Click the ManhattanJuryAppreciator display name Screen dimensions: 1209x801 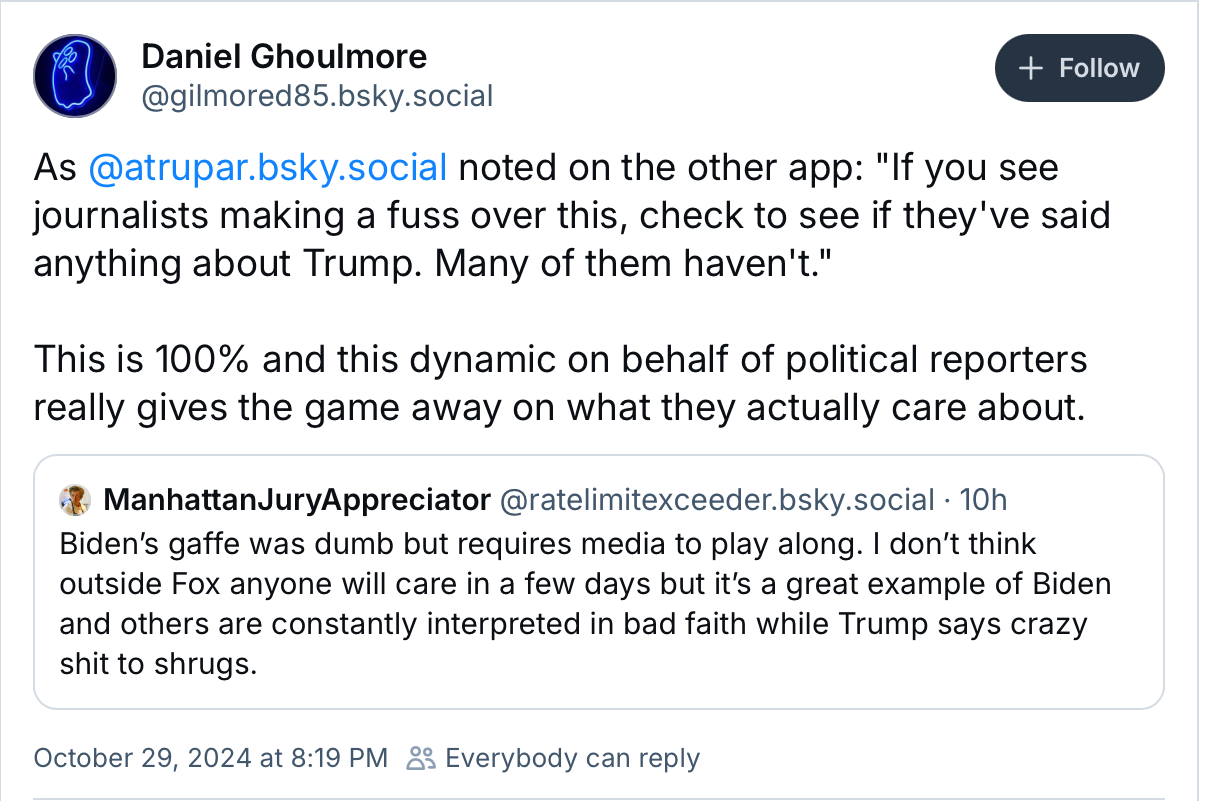tap(297, 499)
